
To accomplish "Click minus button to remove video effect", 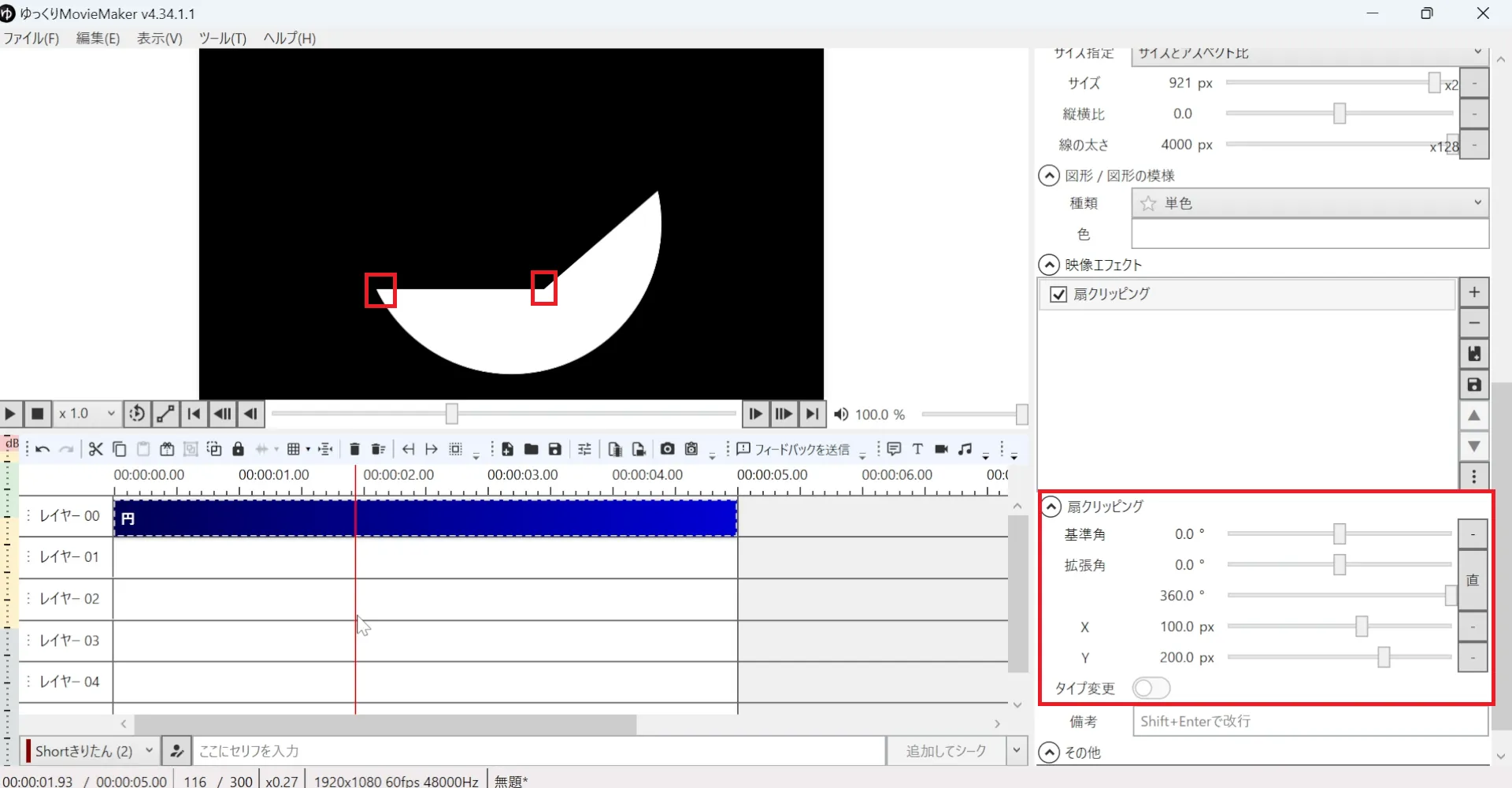I will pos(1474,323).
